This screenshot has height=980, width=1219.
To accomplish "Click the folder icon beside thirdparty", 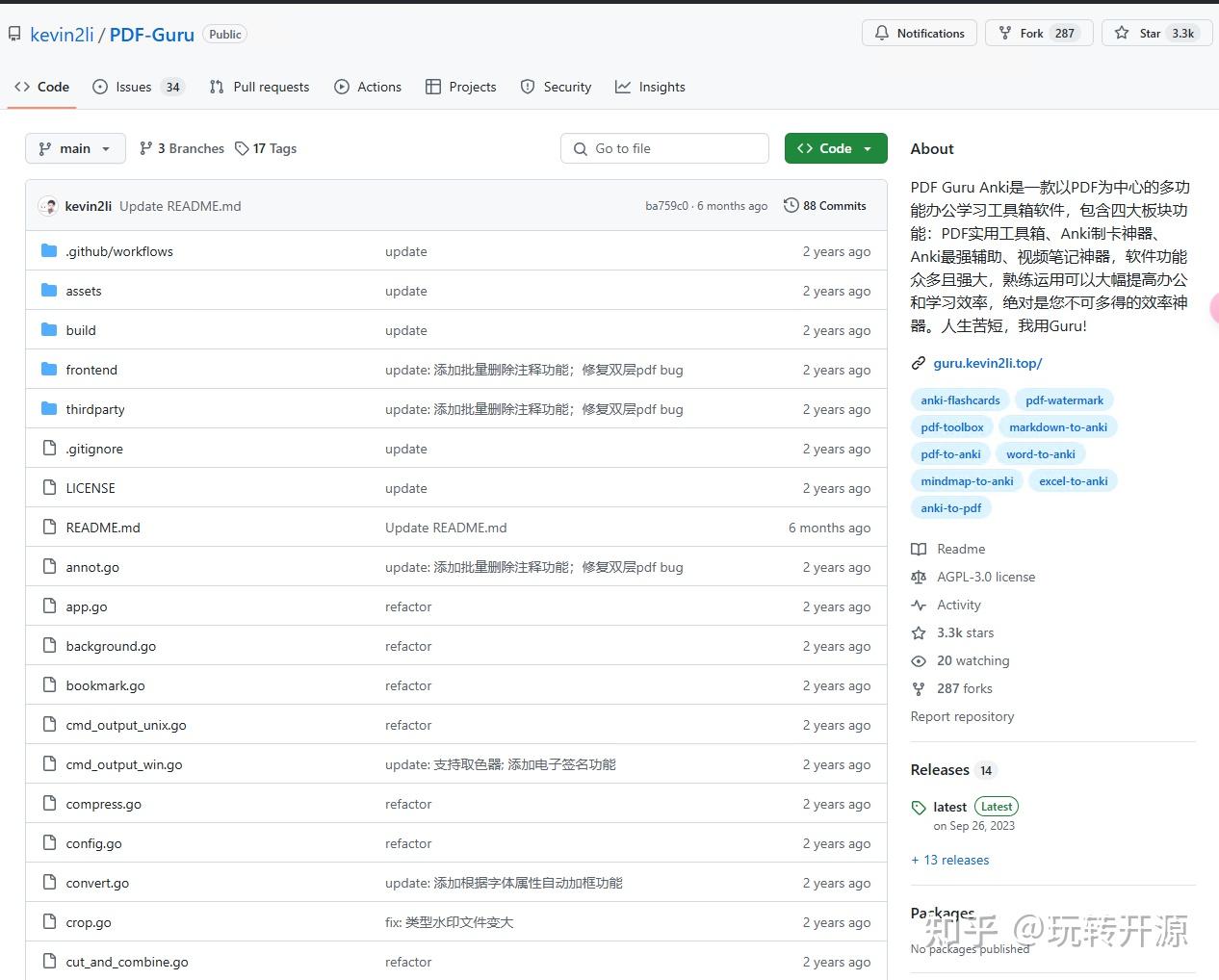I will [50, 409].
